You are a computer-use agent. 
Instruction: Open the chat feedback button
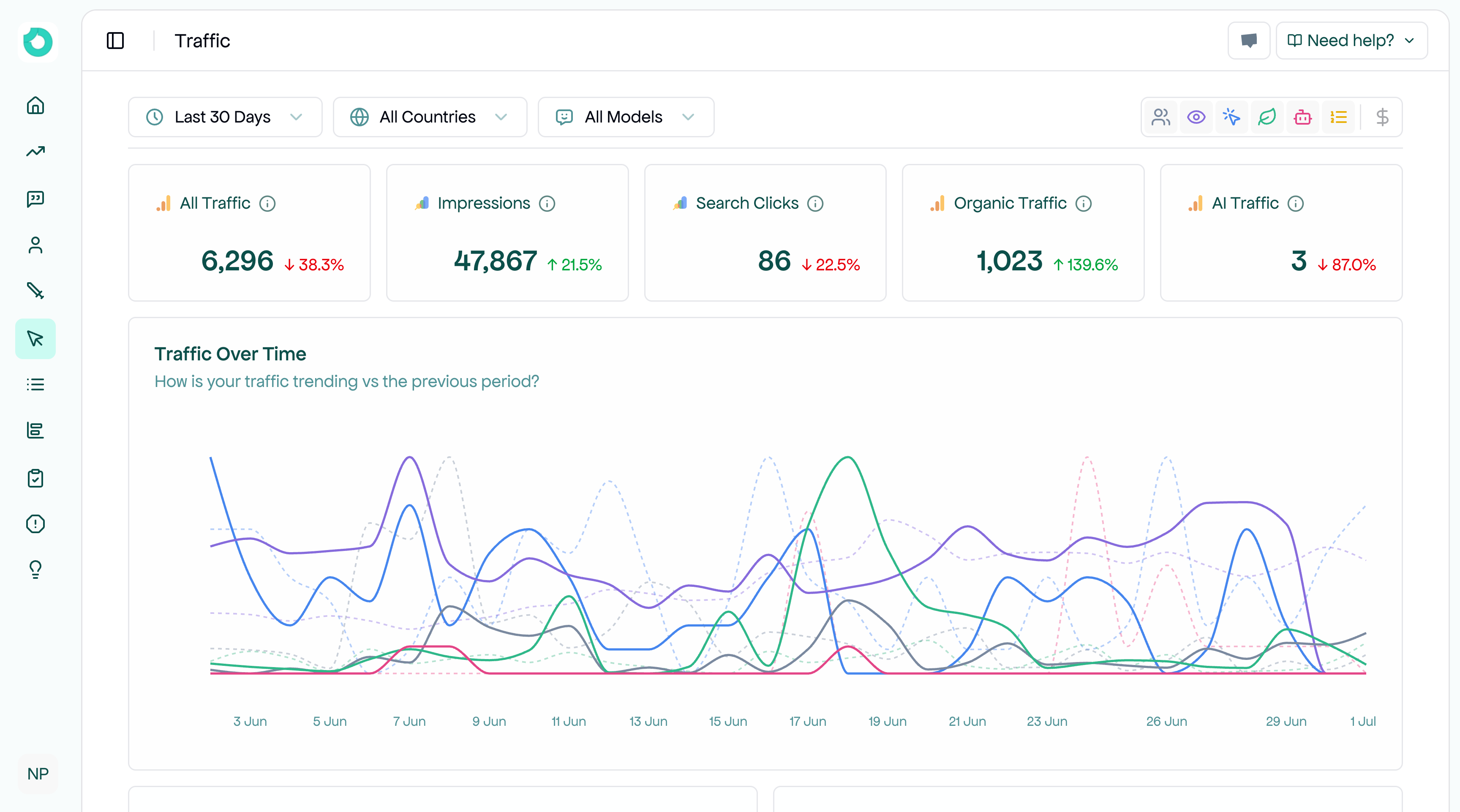coord(1249,41)
